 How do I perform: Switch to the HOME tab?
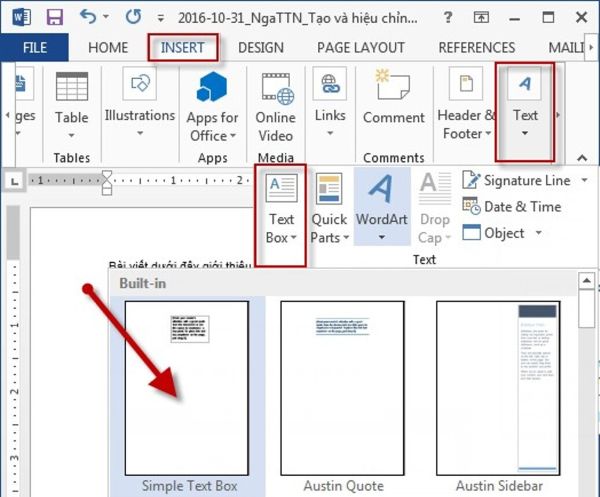click(x=108, y=47)
